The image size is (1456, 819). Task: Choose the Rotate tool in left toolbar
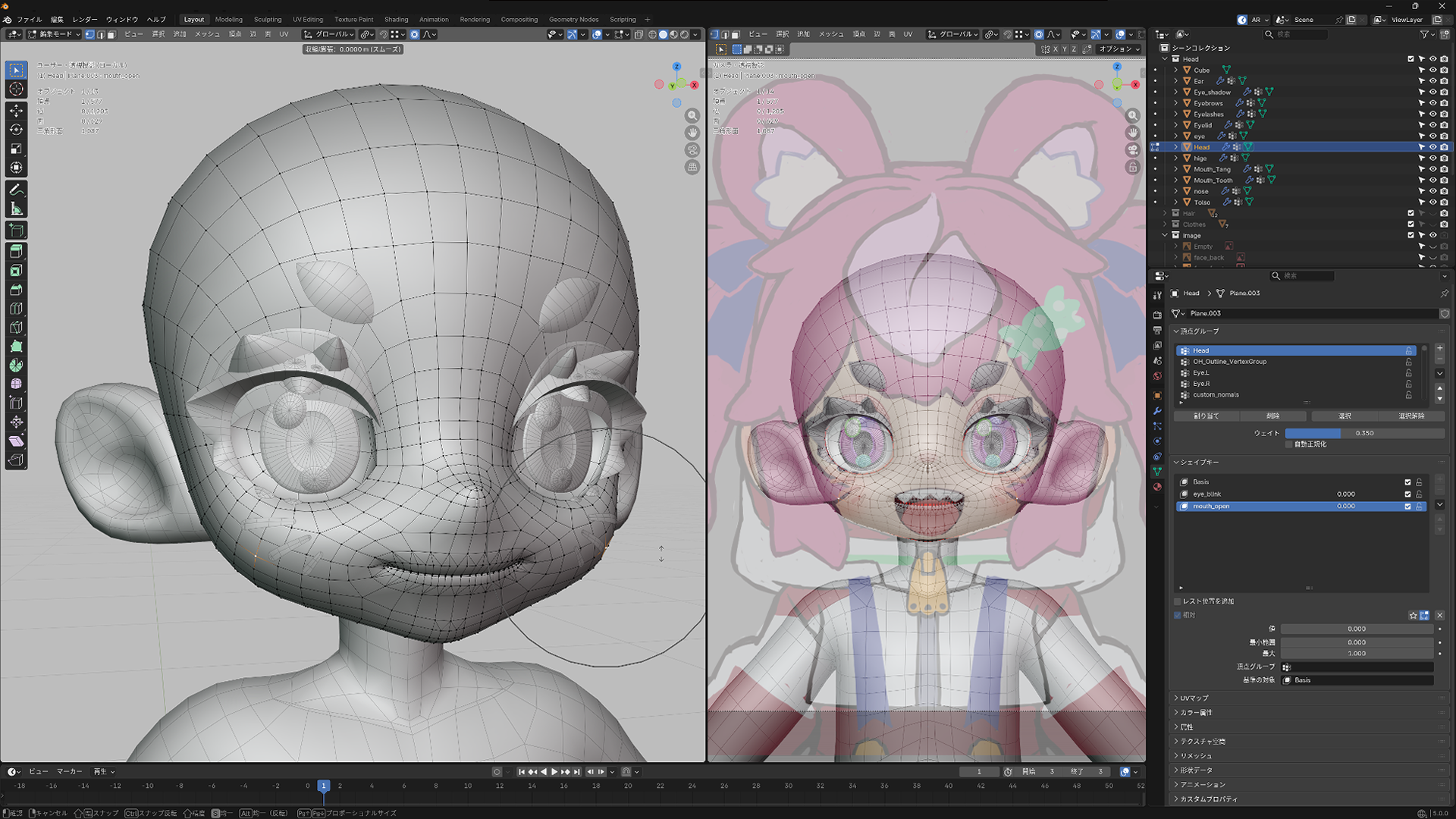pyautogui.click(x=16, y=130)
